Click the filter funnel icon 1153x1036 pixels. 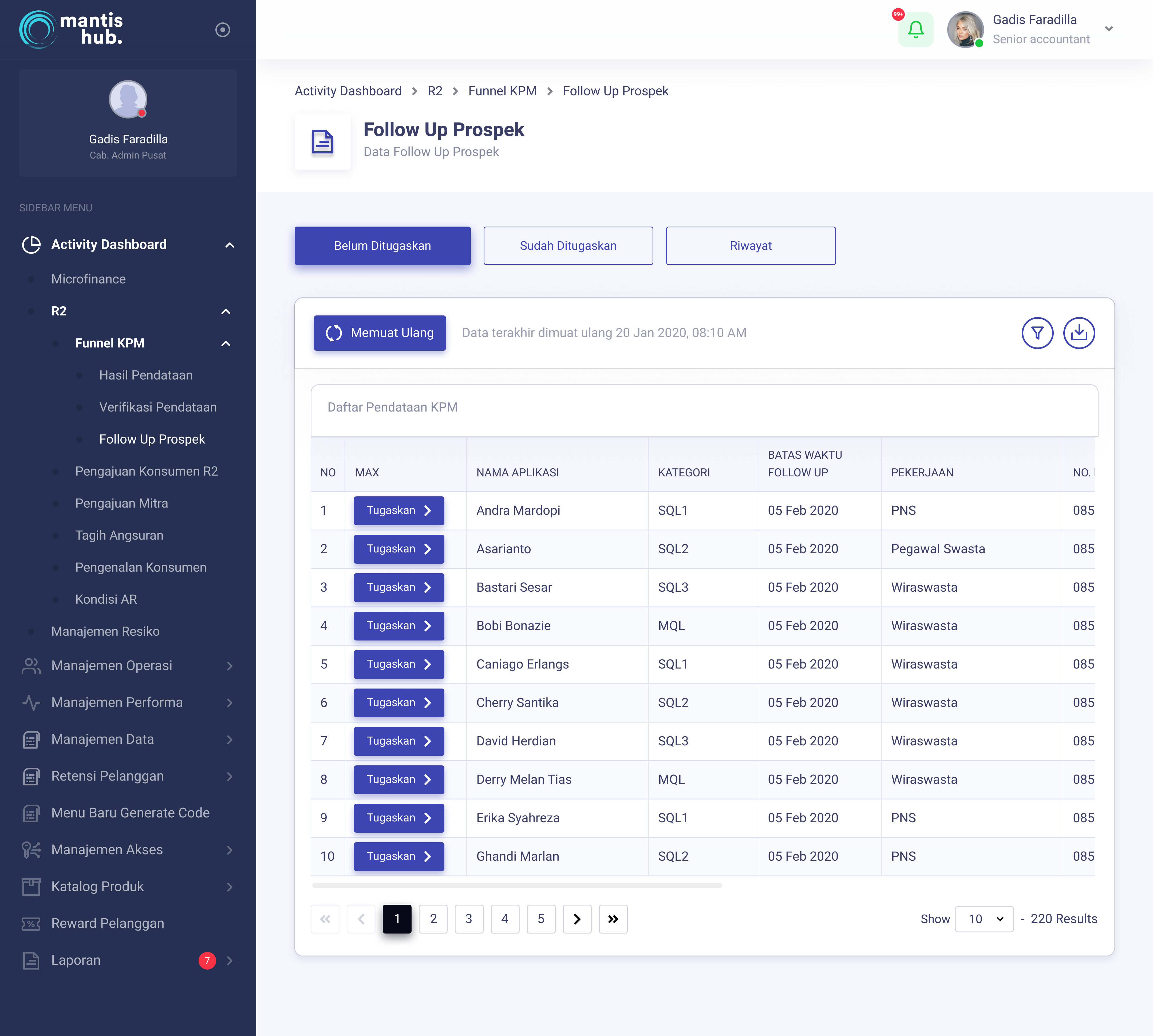click(1037, 333)
